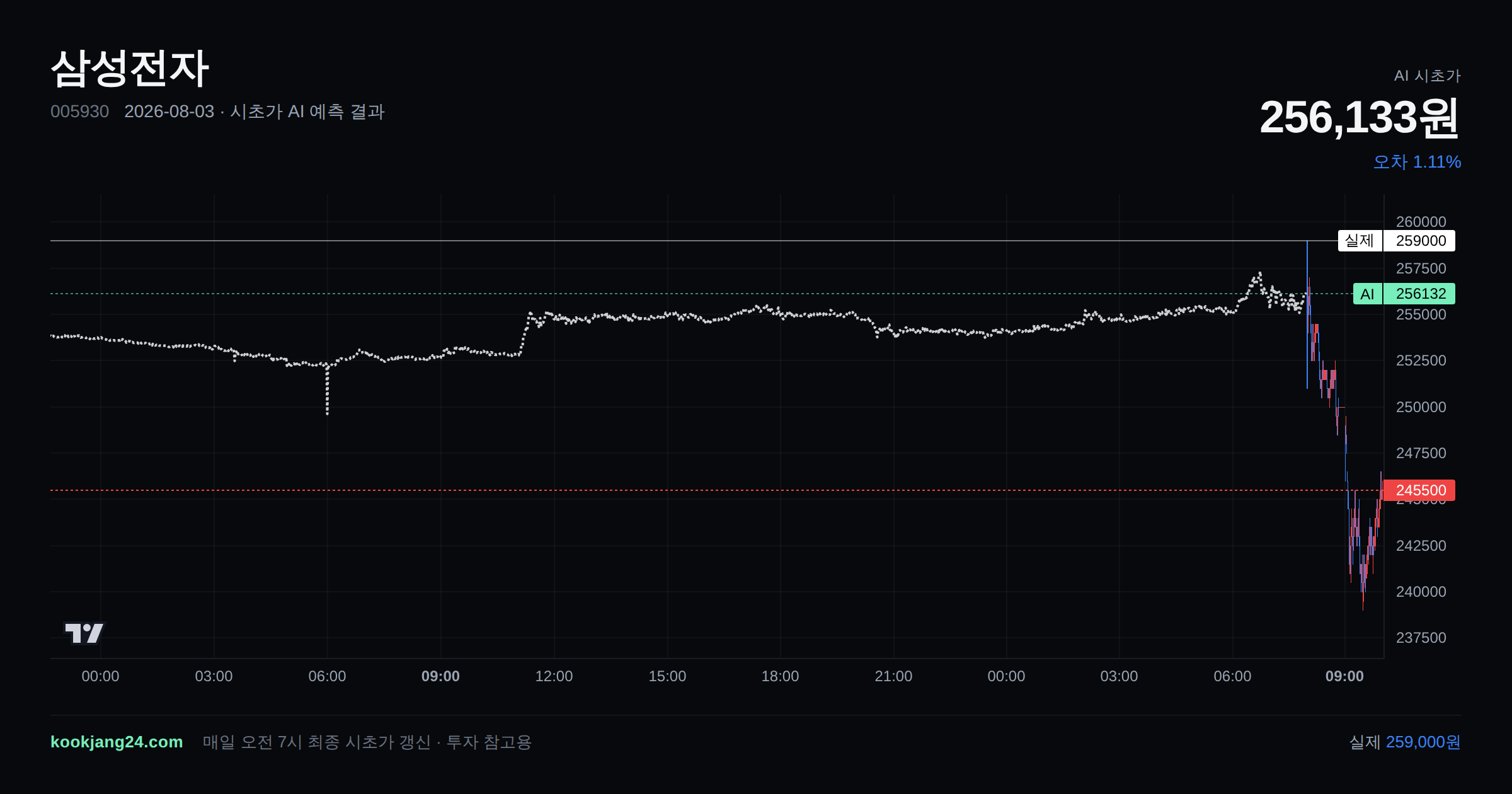Viewport: 1512px width, 794px height.
Task: Click the predicted price 256,133원
Action: 1360,117
